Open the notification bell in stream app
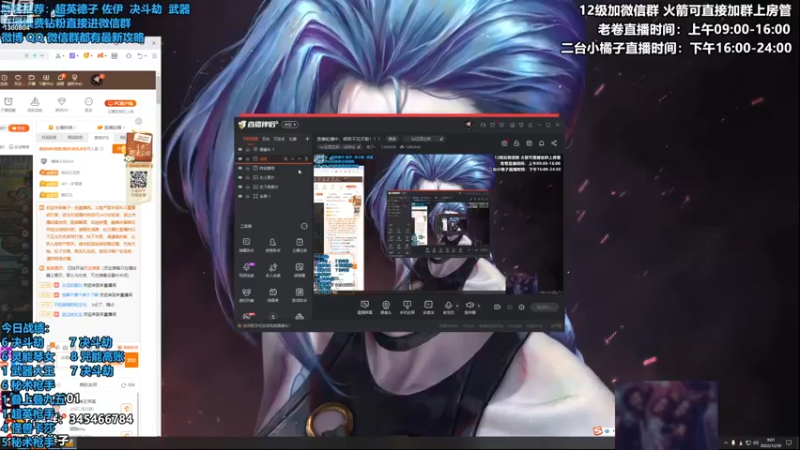Screen dimensions: 800x450 541,143
